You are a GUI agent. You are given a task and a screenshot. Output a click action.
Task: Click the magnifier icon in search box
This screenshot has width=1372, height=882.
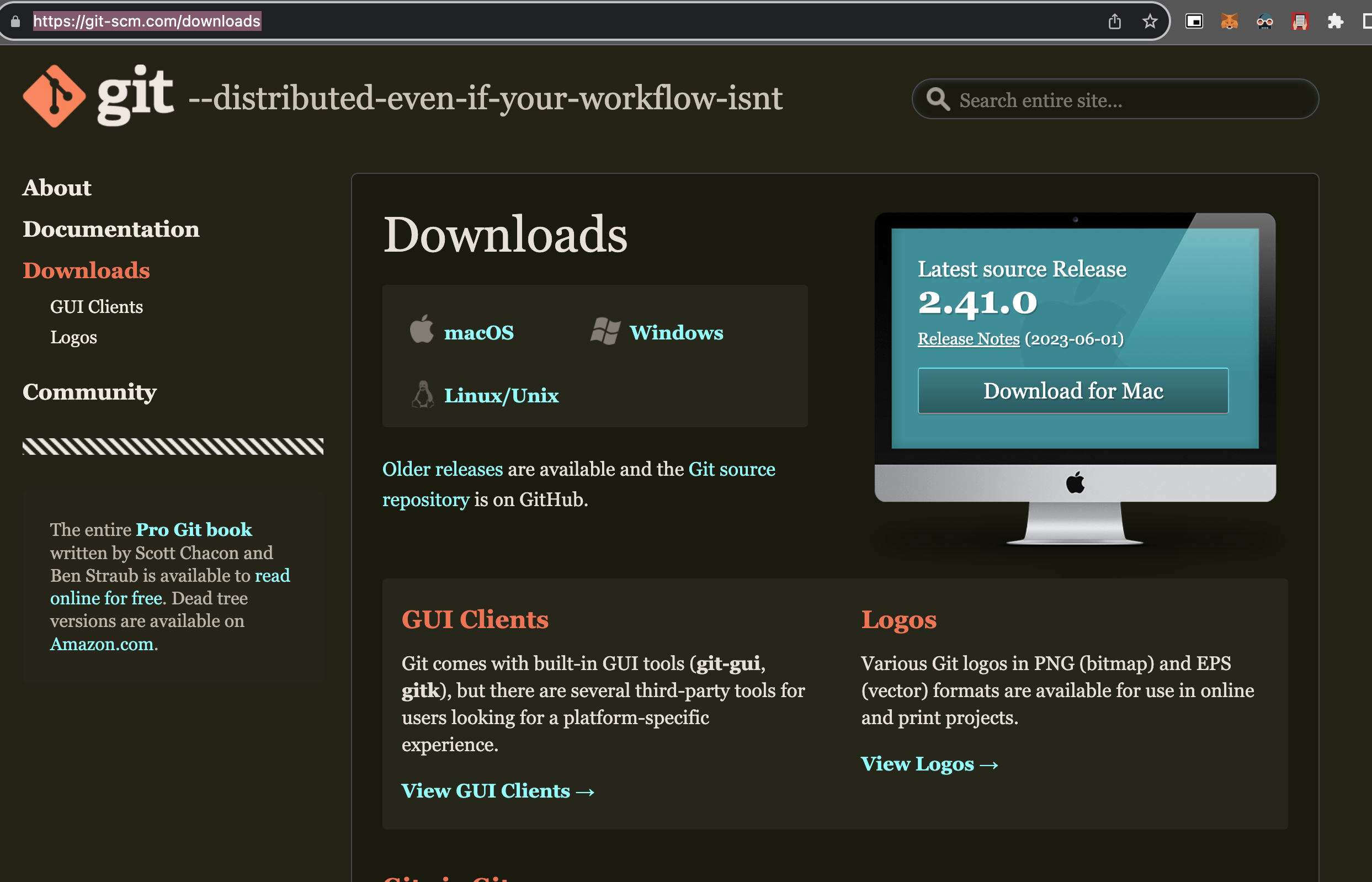point(938,98)
